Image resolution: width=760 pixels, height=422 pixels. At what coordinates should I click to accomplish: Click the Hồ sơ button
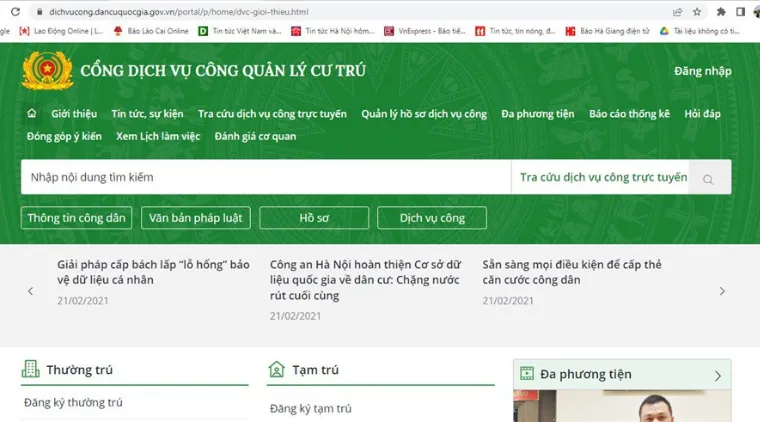coord(314,218)
